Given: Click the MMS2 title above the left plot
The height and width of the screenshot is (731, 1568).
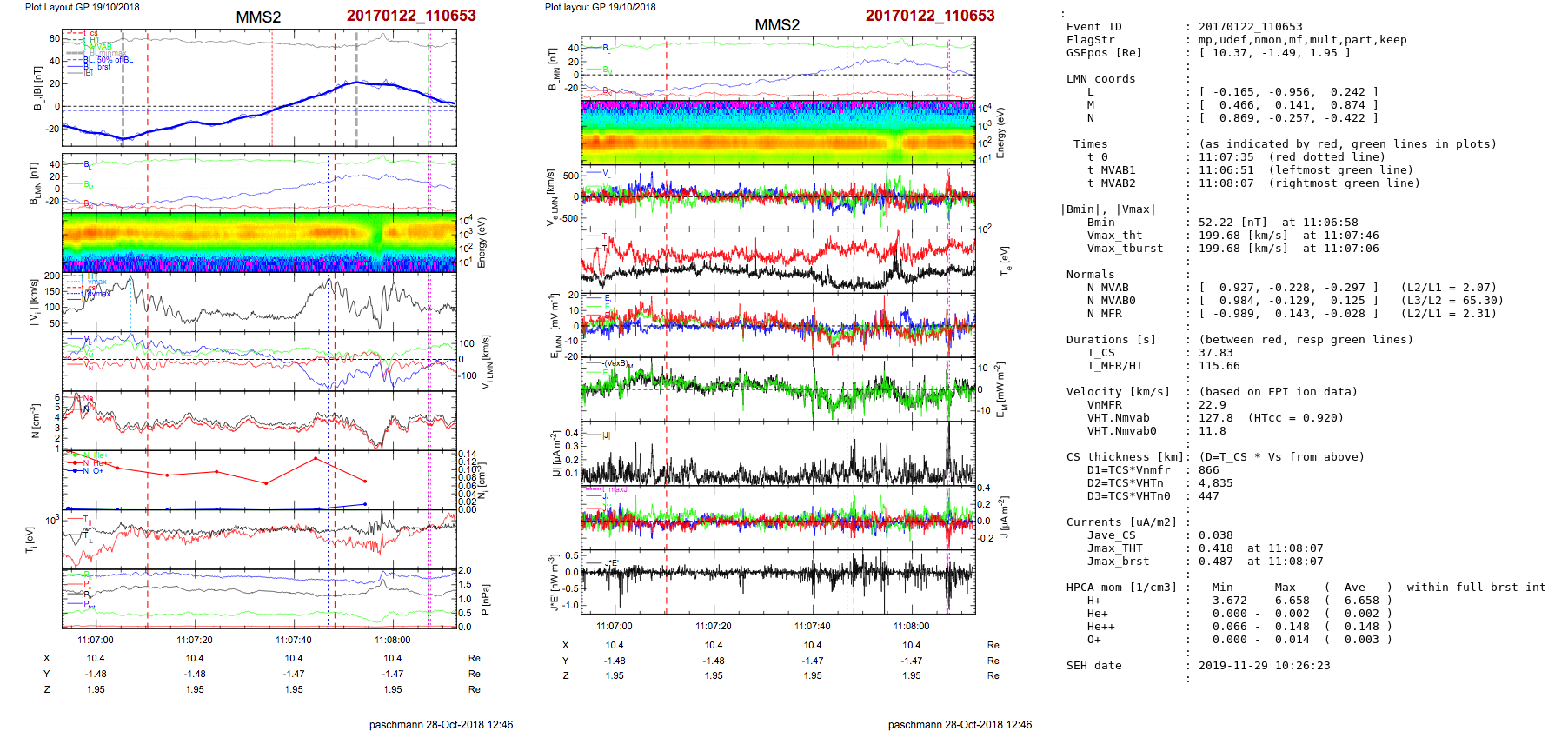Looking at the screenshot, I should pos(258,17).
